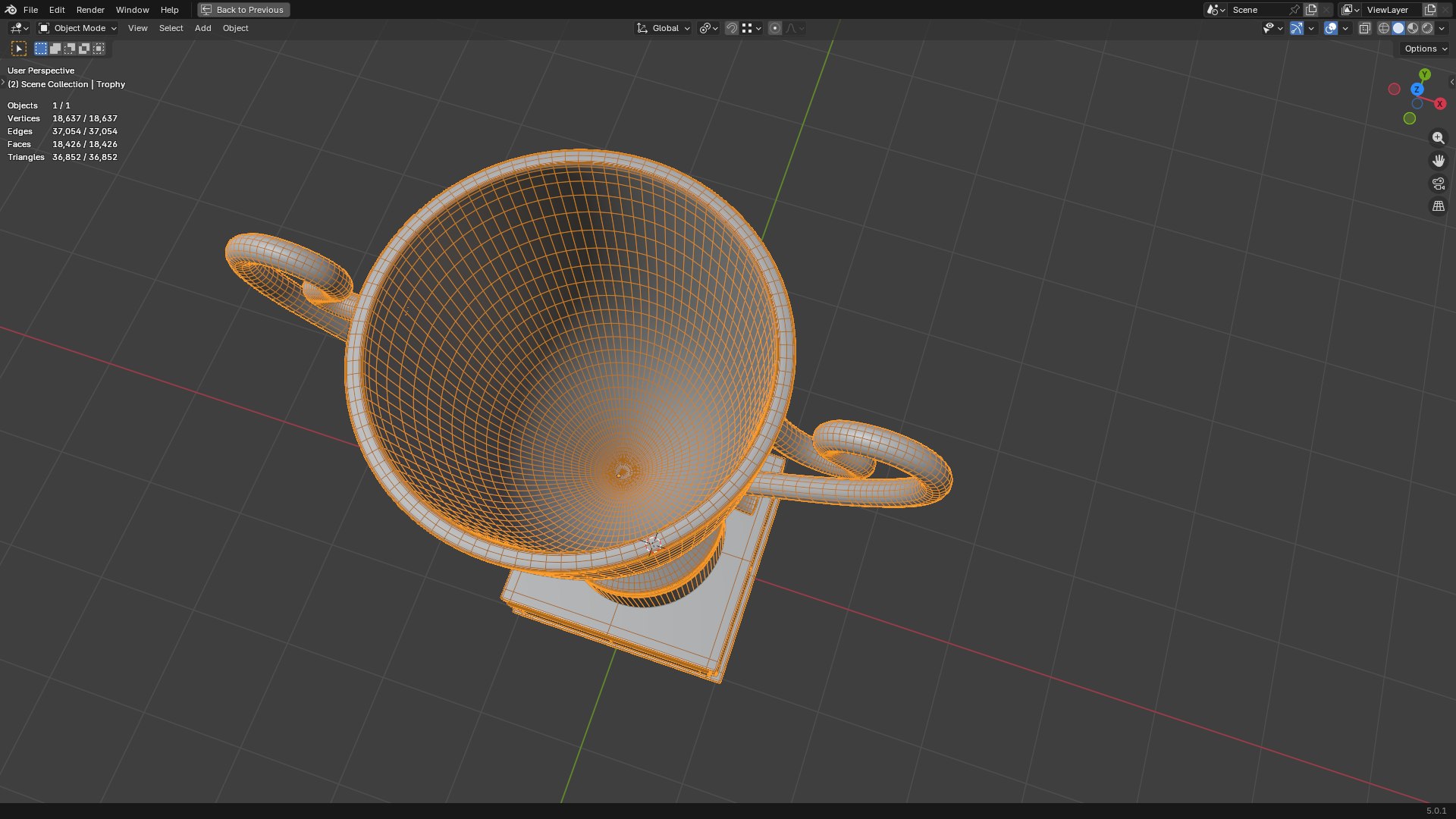Click the Vertices '18,637 / 18,637' statistic
This screenshot has width=1456, height=819.
click(x=85, y=118)
